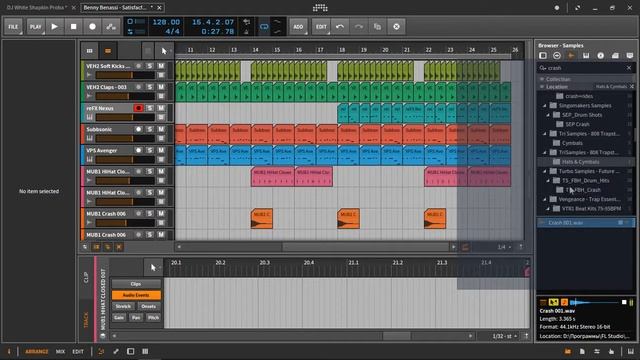This screenshot has height=360, width=640.
Task: Switch to the TRACK side tab
Action: (86, 320)
